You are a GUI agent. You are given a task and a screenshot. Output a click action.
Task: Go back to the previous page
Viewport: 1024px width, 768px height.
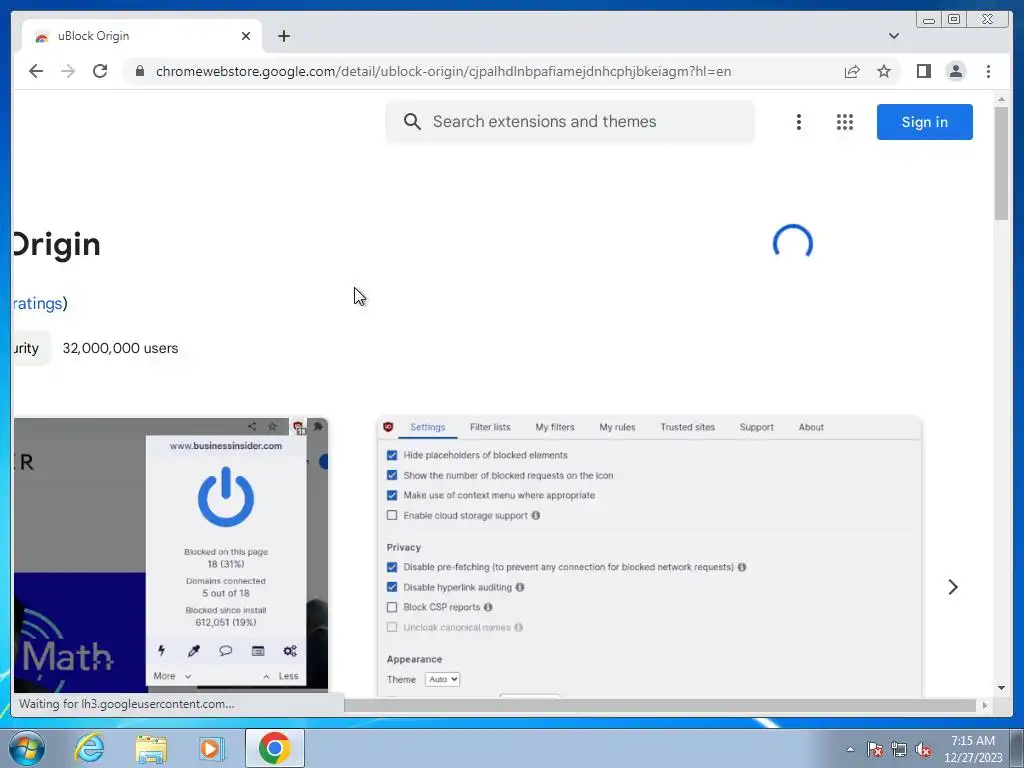click(x=36, y=71)
